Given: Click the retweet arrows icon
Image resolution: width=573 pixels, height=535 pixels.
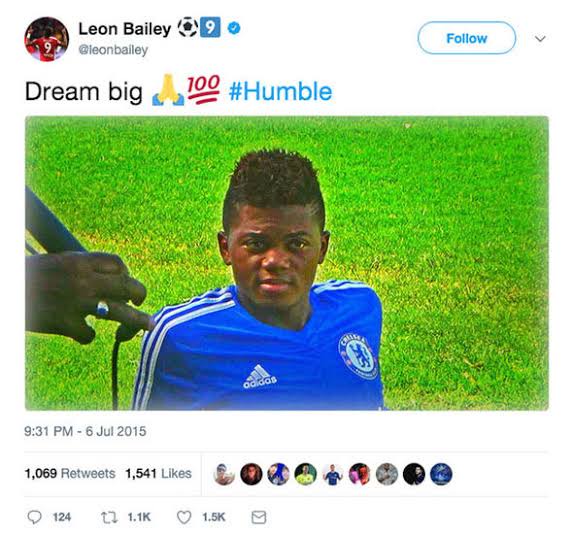Looking at the screenshot, I should click(109, 517).
